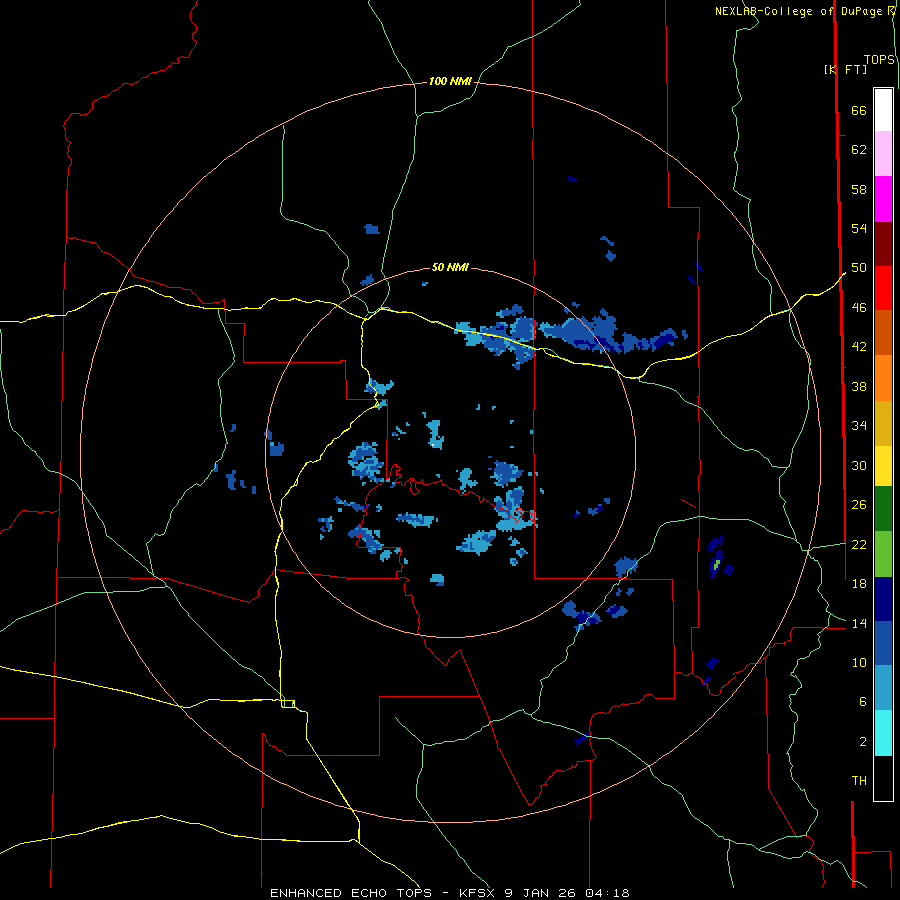Screen dimensions: 900x900
Task: Click the "50" legend value
Action: pyautogui.click(x=859, y=268)
